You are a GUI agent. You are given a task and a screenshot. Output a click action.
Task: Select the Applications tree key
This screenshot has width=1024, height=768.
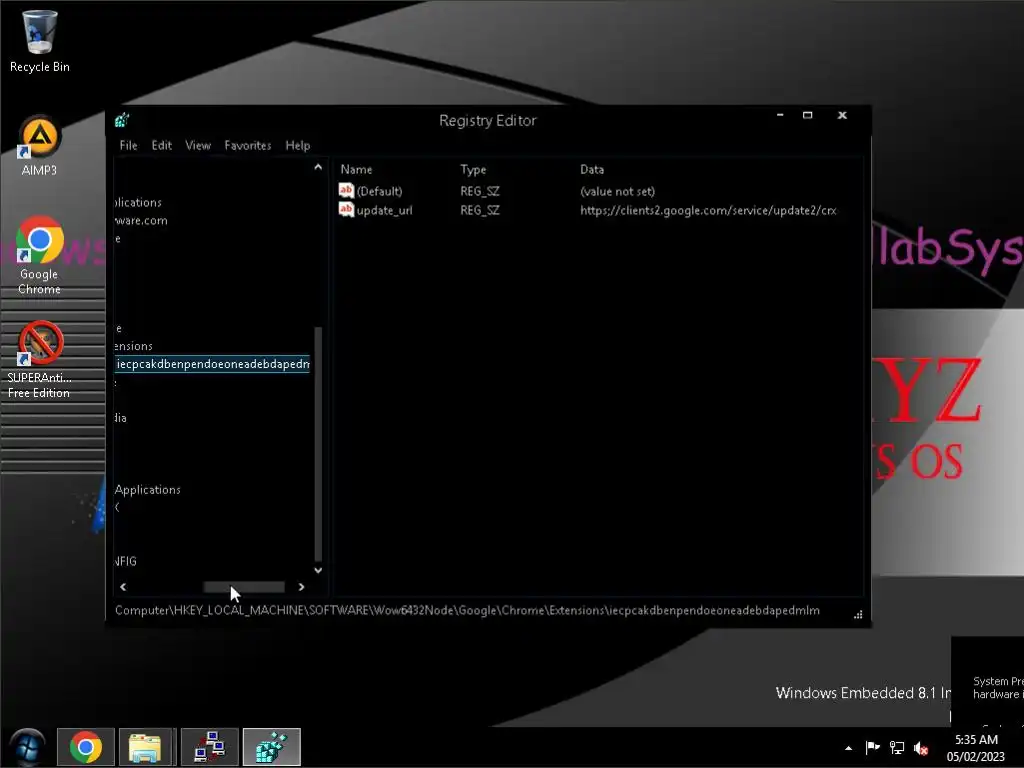tap(148, 489)
